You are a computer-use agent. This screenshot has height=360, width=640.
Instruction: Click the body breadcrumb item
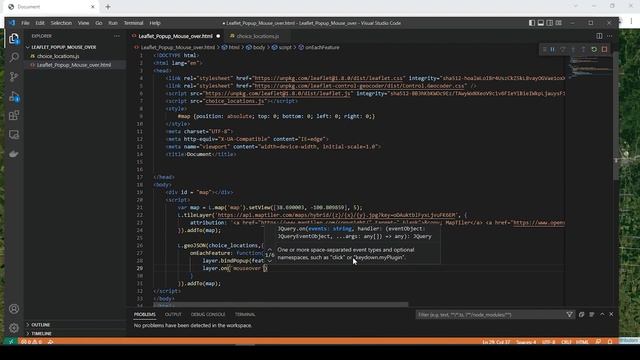point(256,47)
